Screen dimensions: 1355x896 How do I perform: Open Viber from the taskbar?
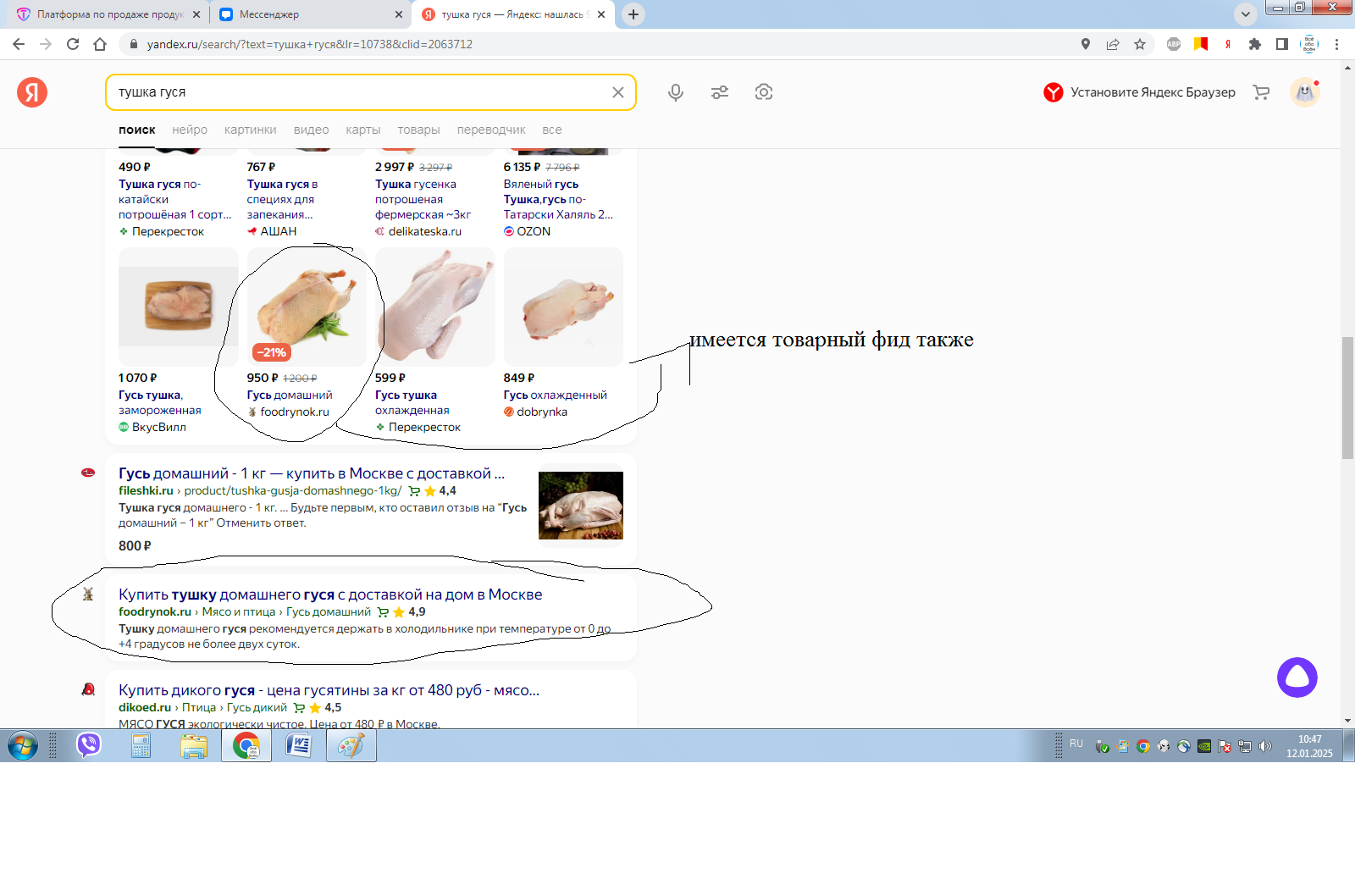89,745
